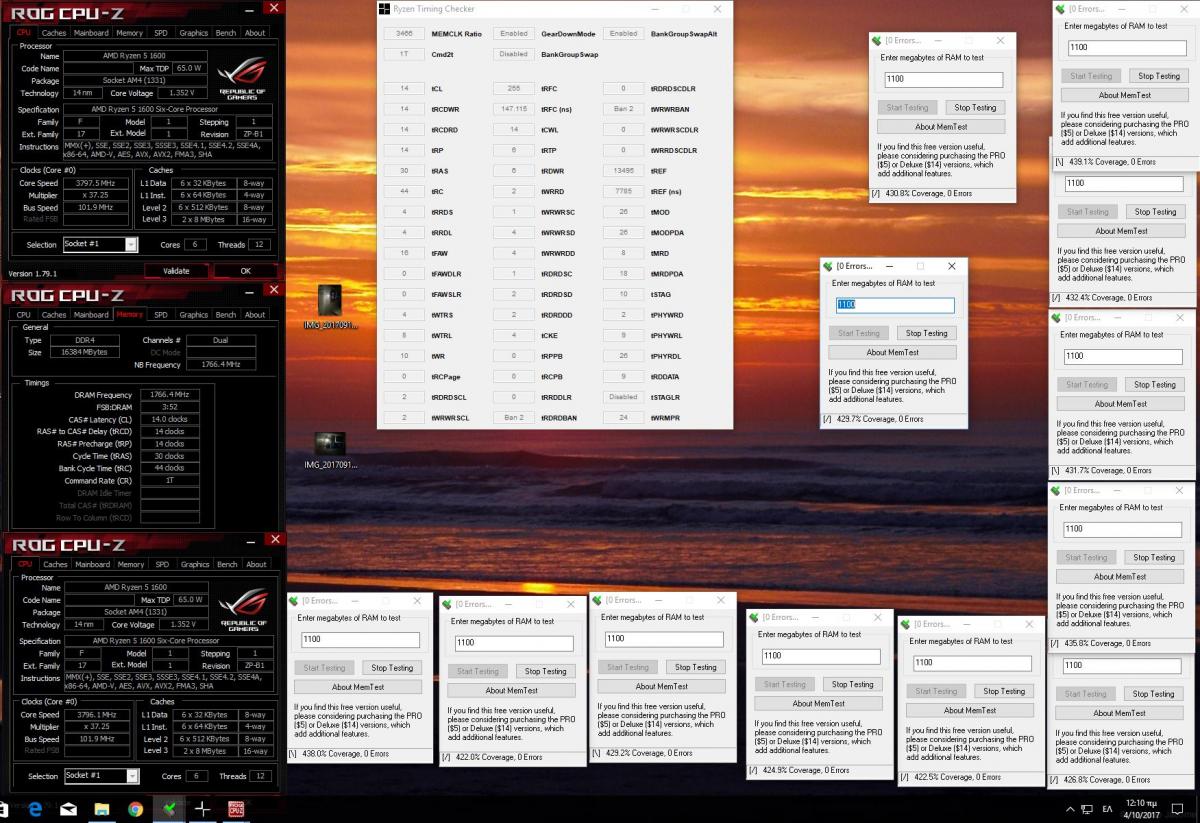Switch to SPD tab in 3797.5 MHz CPU-Z window
The width and height of the screenshot is (1200, 823).
(160, 33)
